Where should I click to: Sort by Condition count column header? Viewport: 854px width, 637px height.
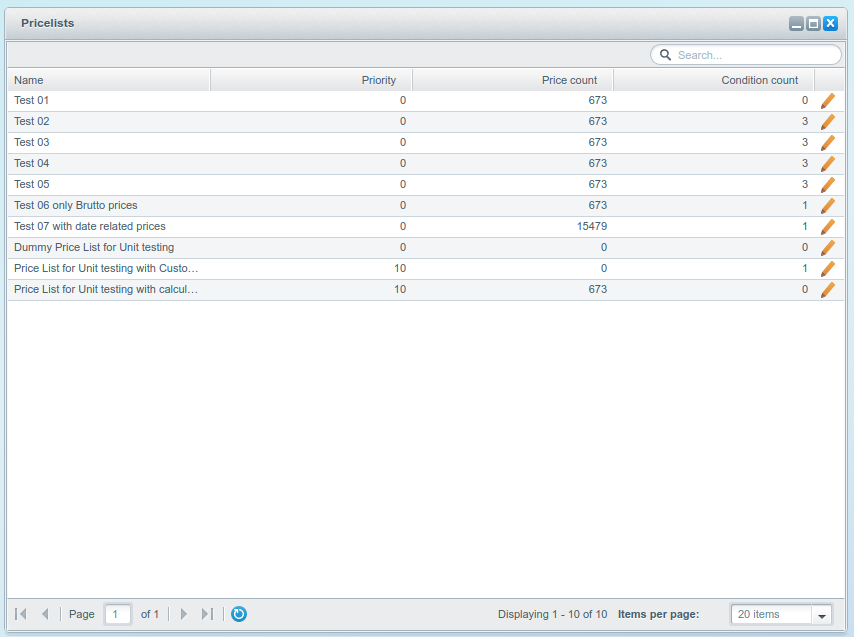(x=713, y=80)
